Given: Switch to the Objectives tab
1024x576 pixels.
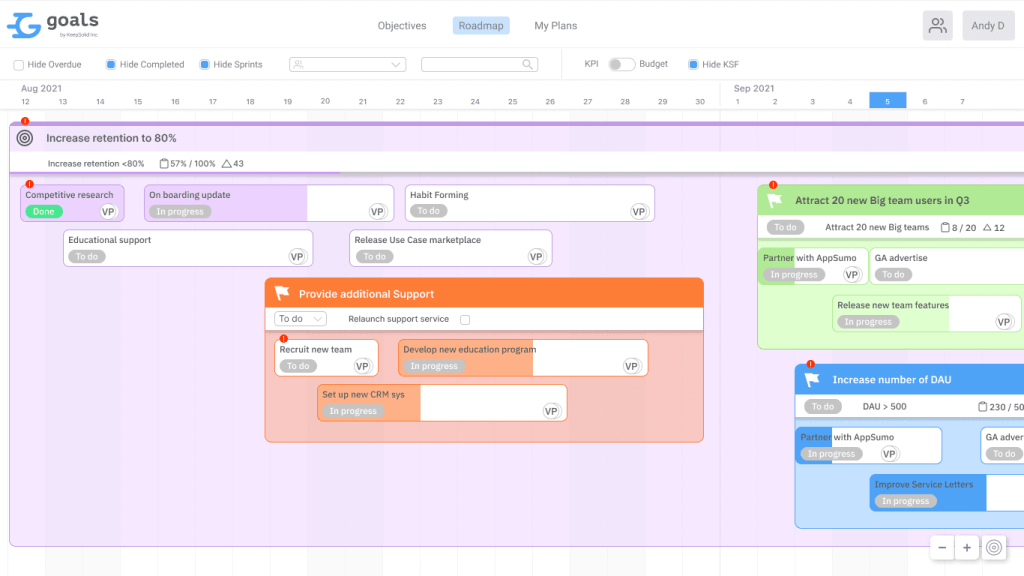Looking at the screenshot, I should click(x=402, y=25).
